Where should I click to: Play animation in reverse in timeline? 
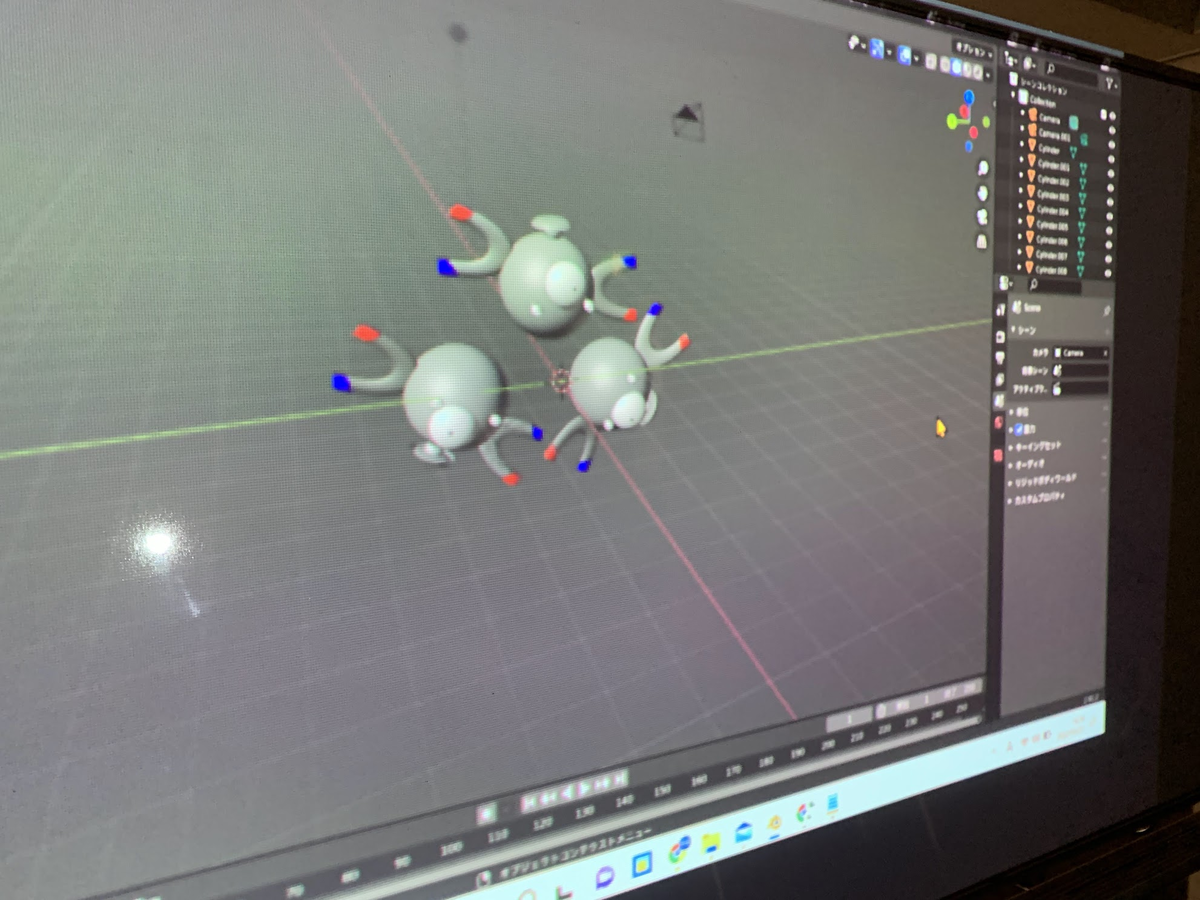(567, 792)
